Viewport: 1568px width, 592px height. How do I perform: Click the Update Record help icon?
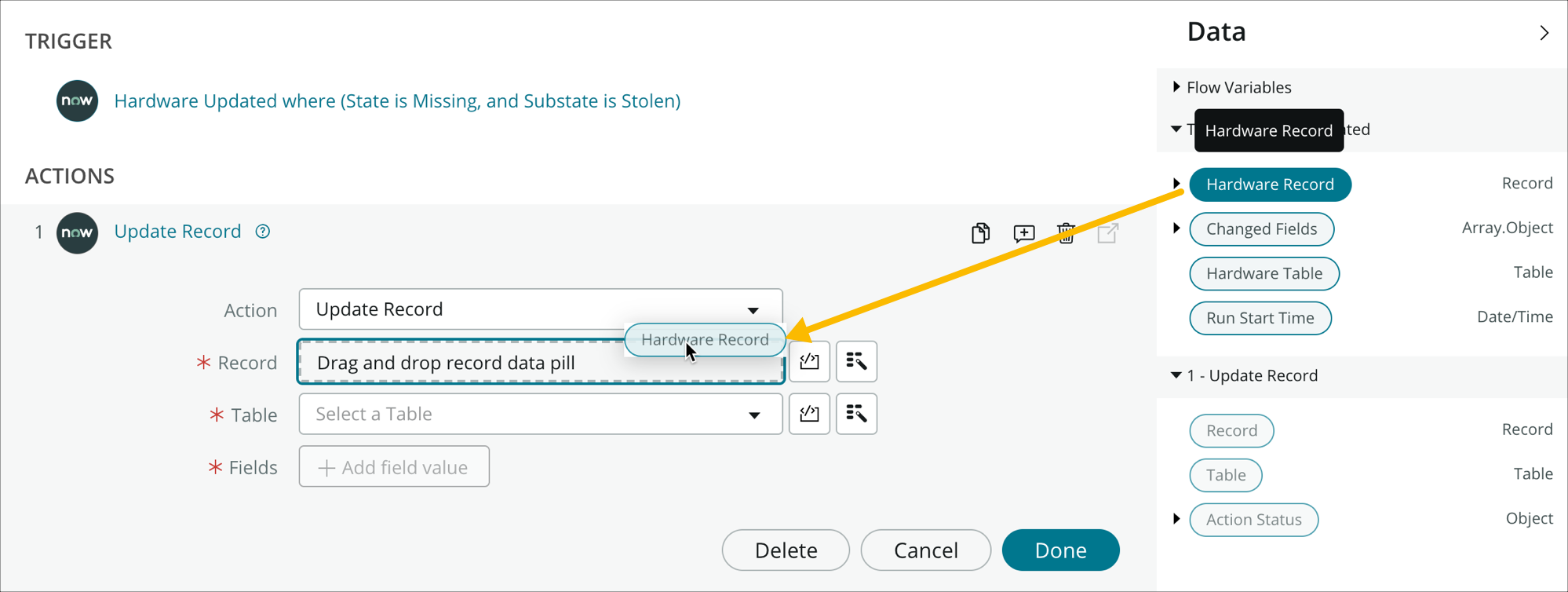(x=262, y=231)
